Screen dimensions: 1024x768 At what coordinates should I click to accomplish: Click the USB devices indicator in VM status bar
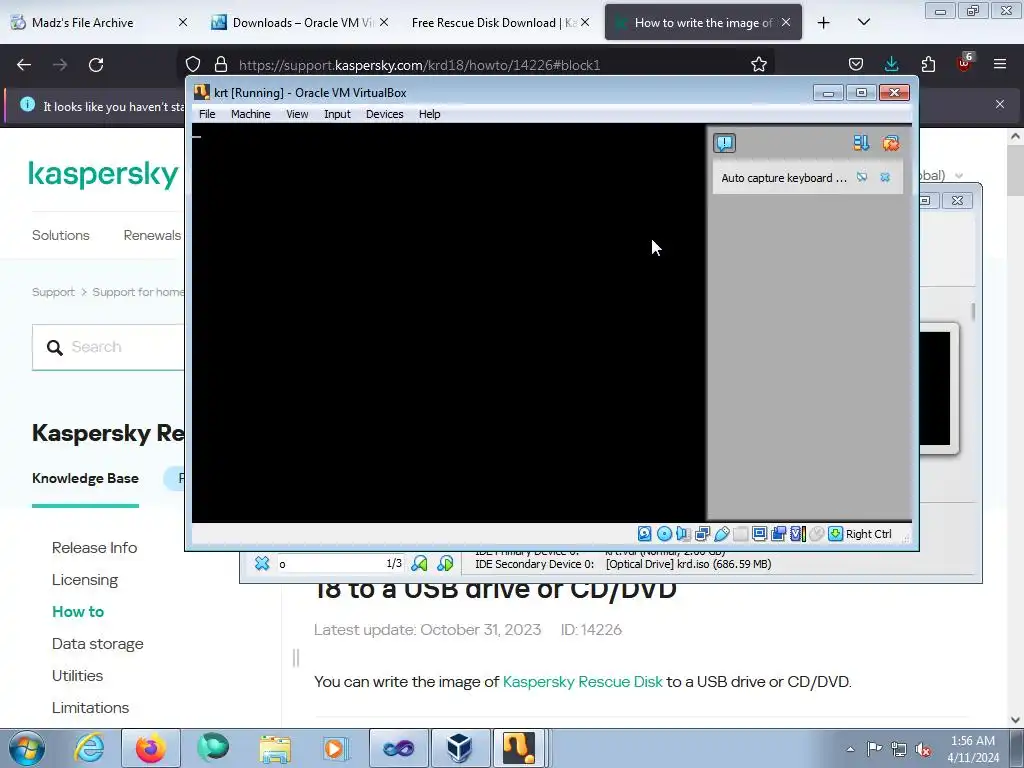point(722,534)
